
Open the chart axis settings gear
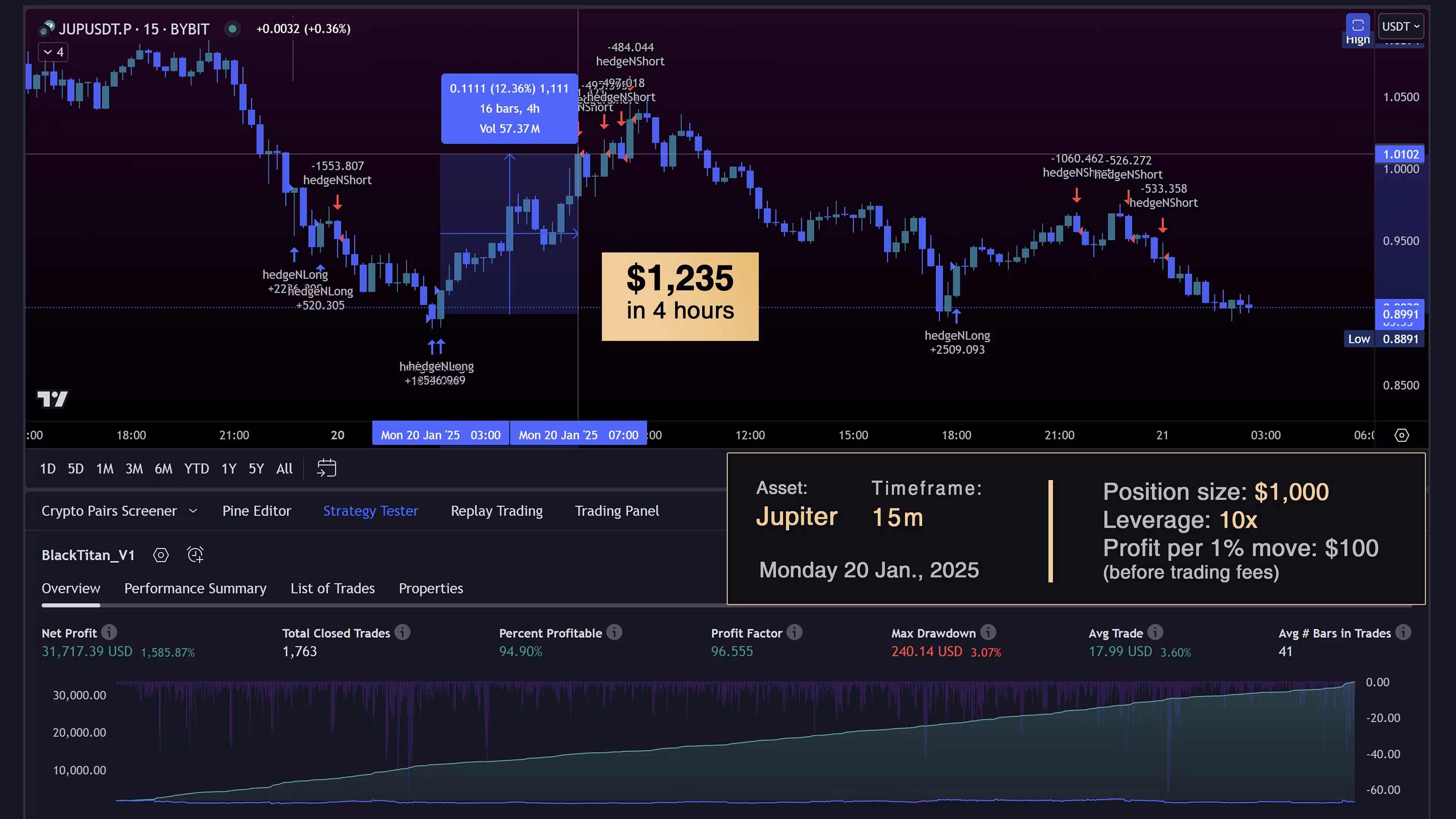1402,435
